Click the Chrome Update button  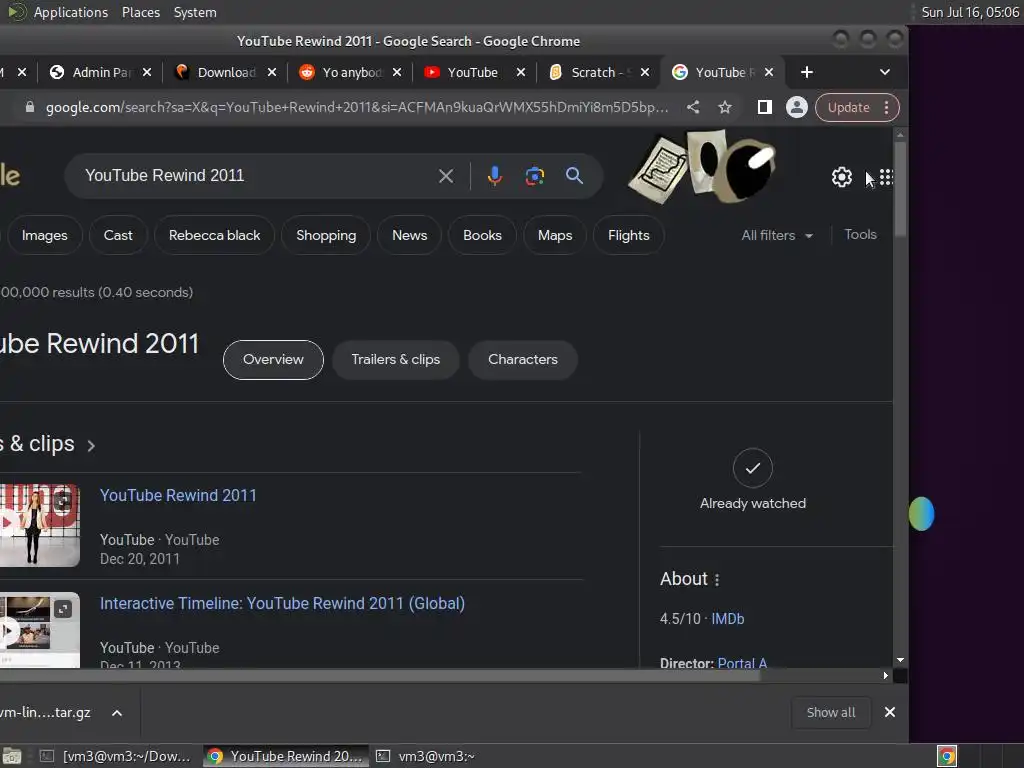(x=848, y=108)
